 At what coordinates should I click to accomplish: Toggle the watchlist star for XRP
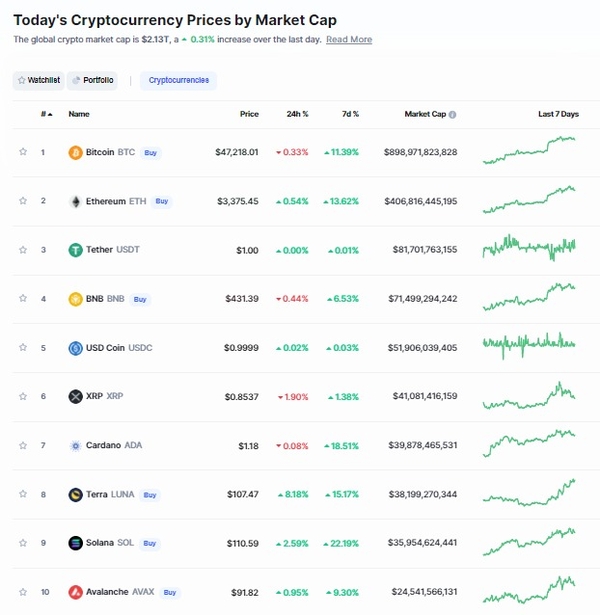pos(23,396)
